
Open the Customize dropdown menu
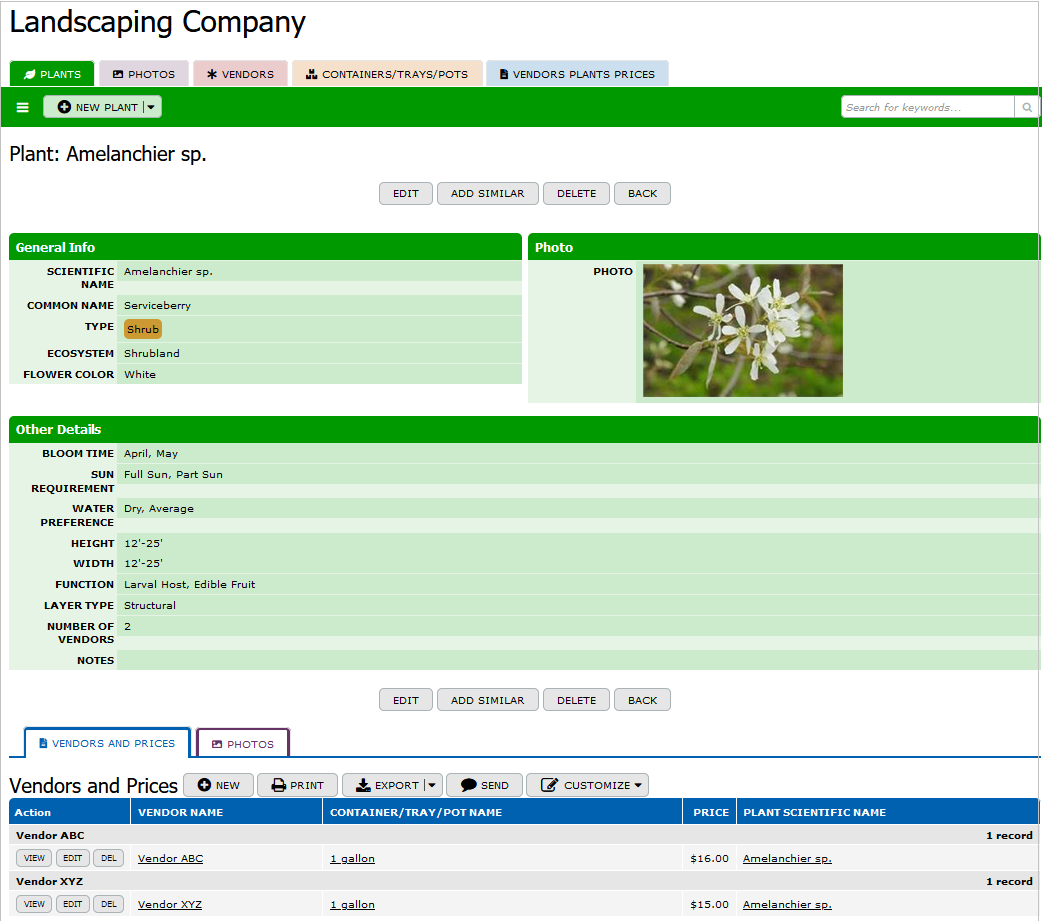point(587,785)
